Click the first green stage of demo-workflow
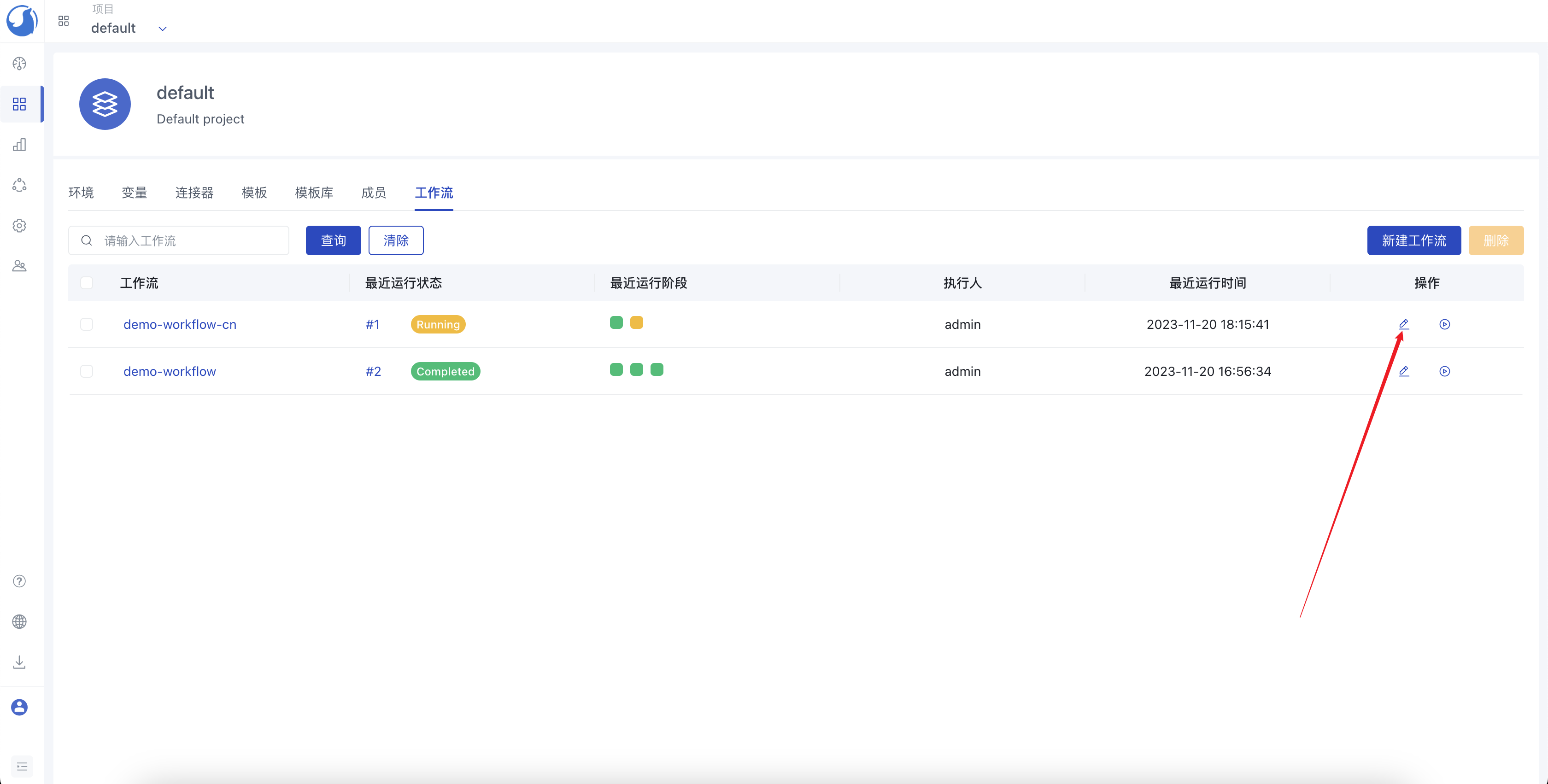The width and height of the screenshot is (1548, 784). 616,369
